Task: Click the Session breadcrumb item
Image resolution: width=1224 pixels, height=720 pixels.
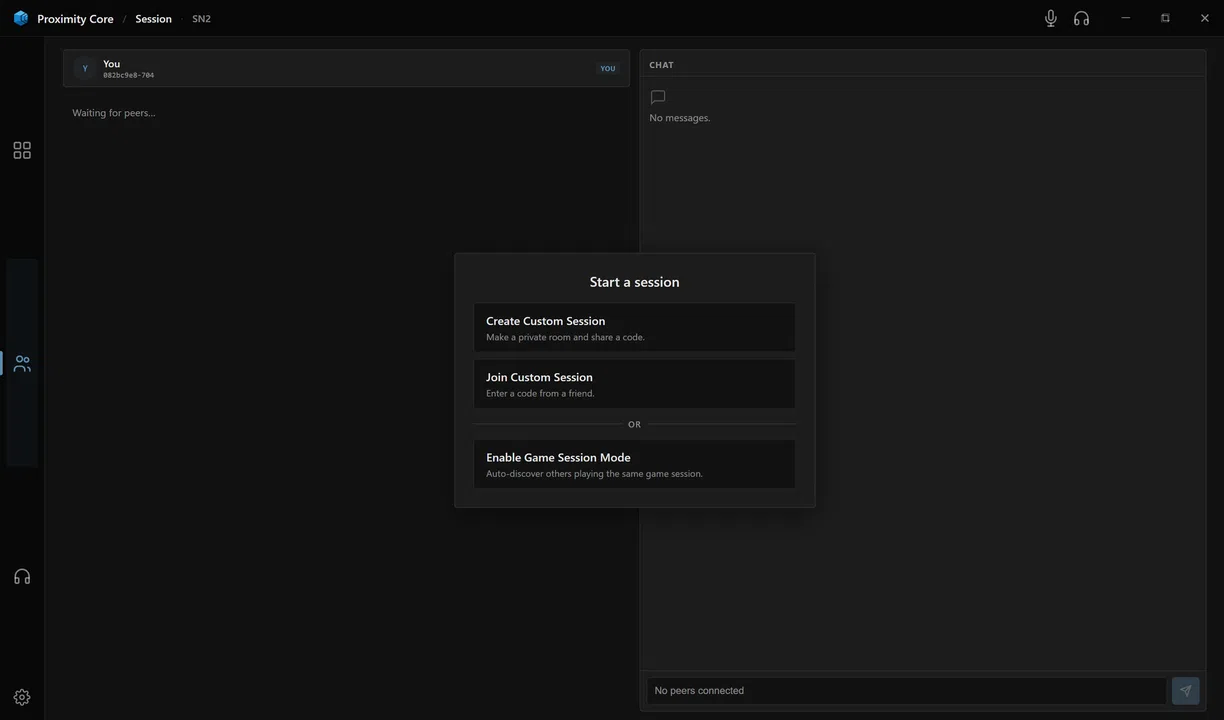Action: [153, 19]
